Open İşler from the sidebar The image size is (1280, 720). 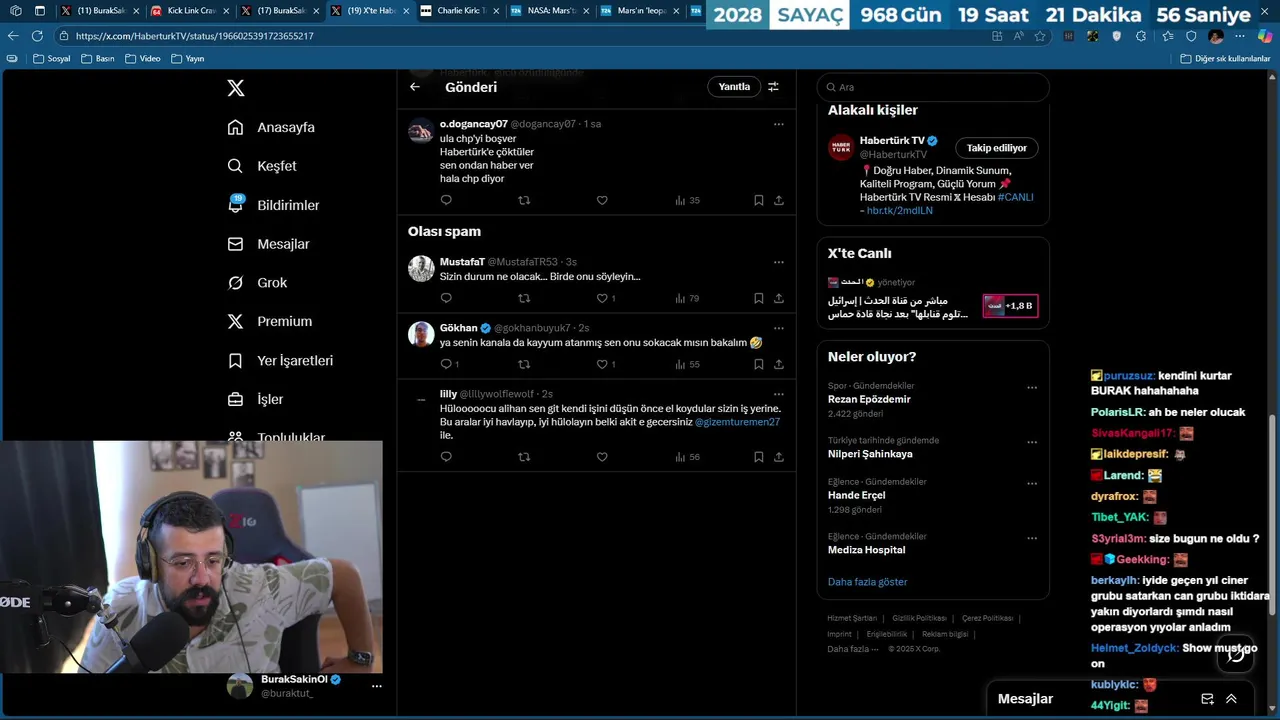click(255, 399)
